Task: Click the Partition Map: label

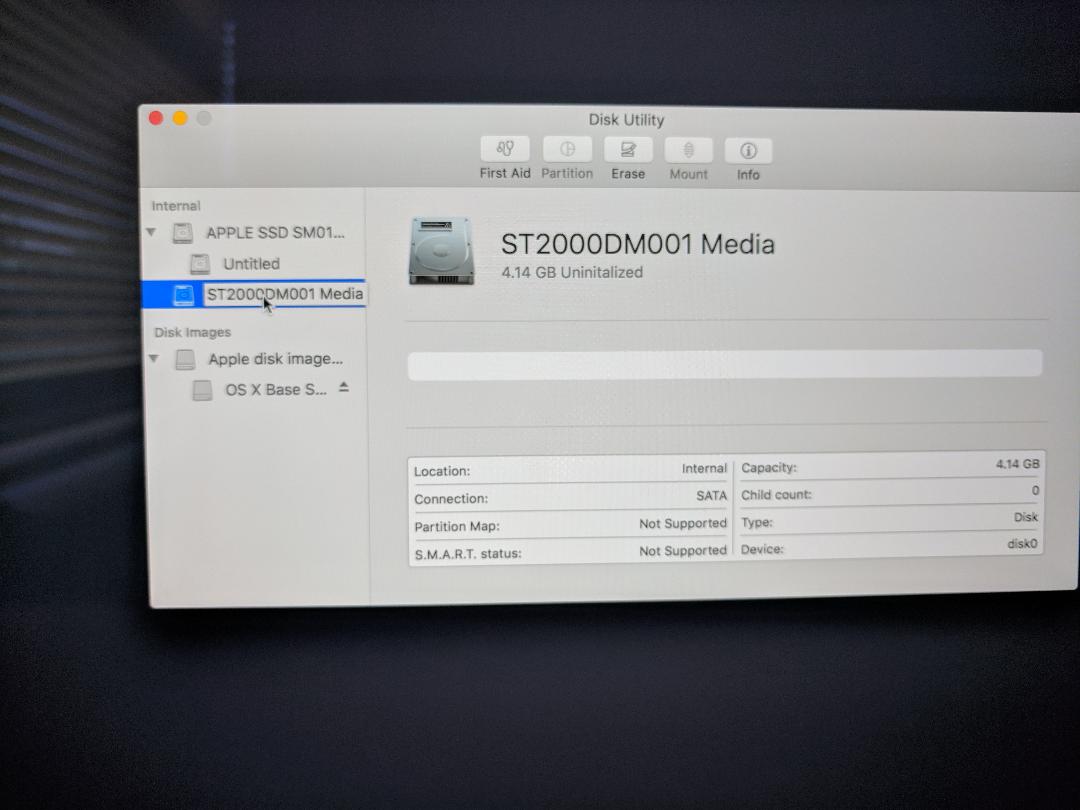Action: click(457, 527)
